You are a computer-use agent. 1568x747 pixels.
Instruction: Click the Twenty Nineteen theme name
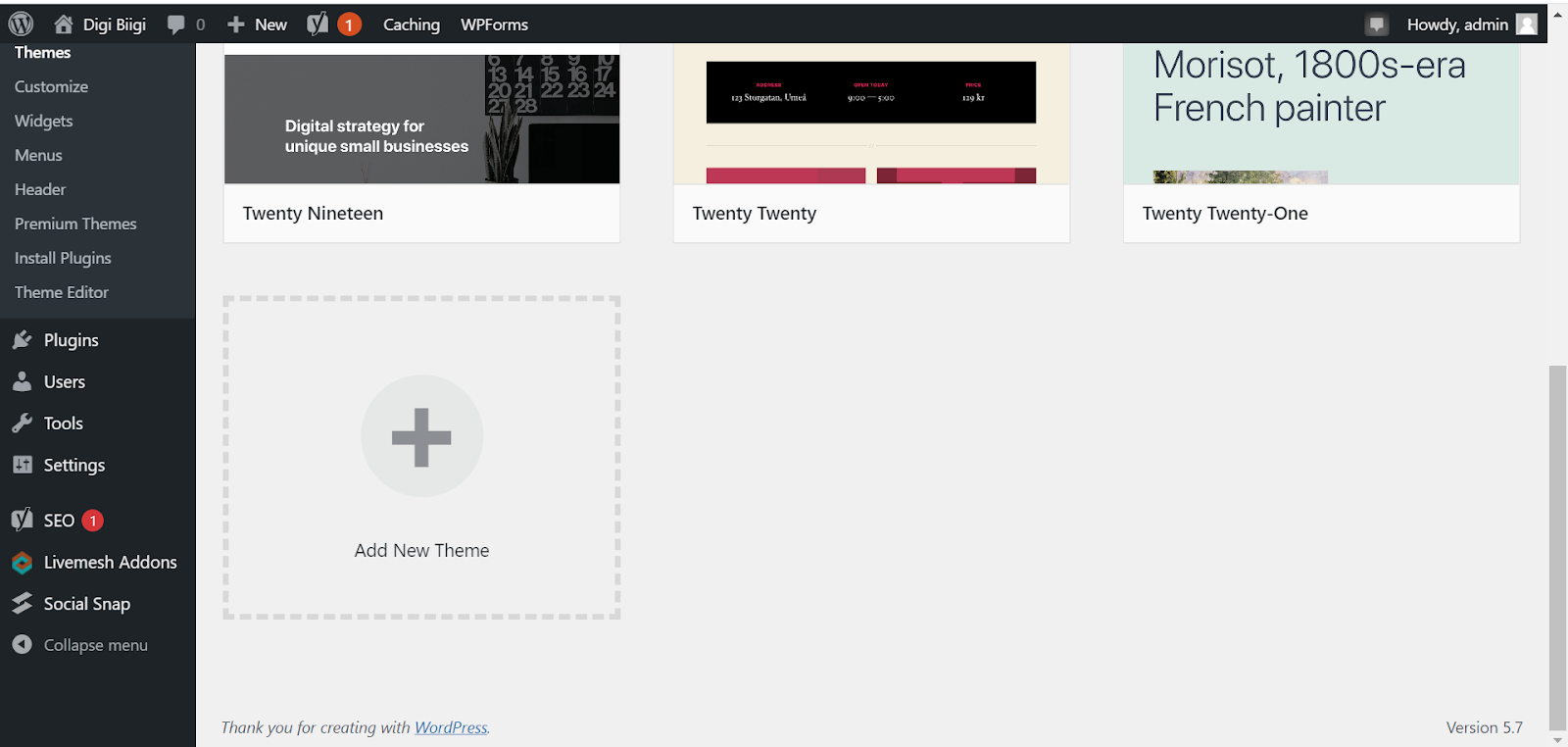tap(313, 214)
